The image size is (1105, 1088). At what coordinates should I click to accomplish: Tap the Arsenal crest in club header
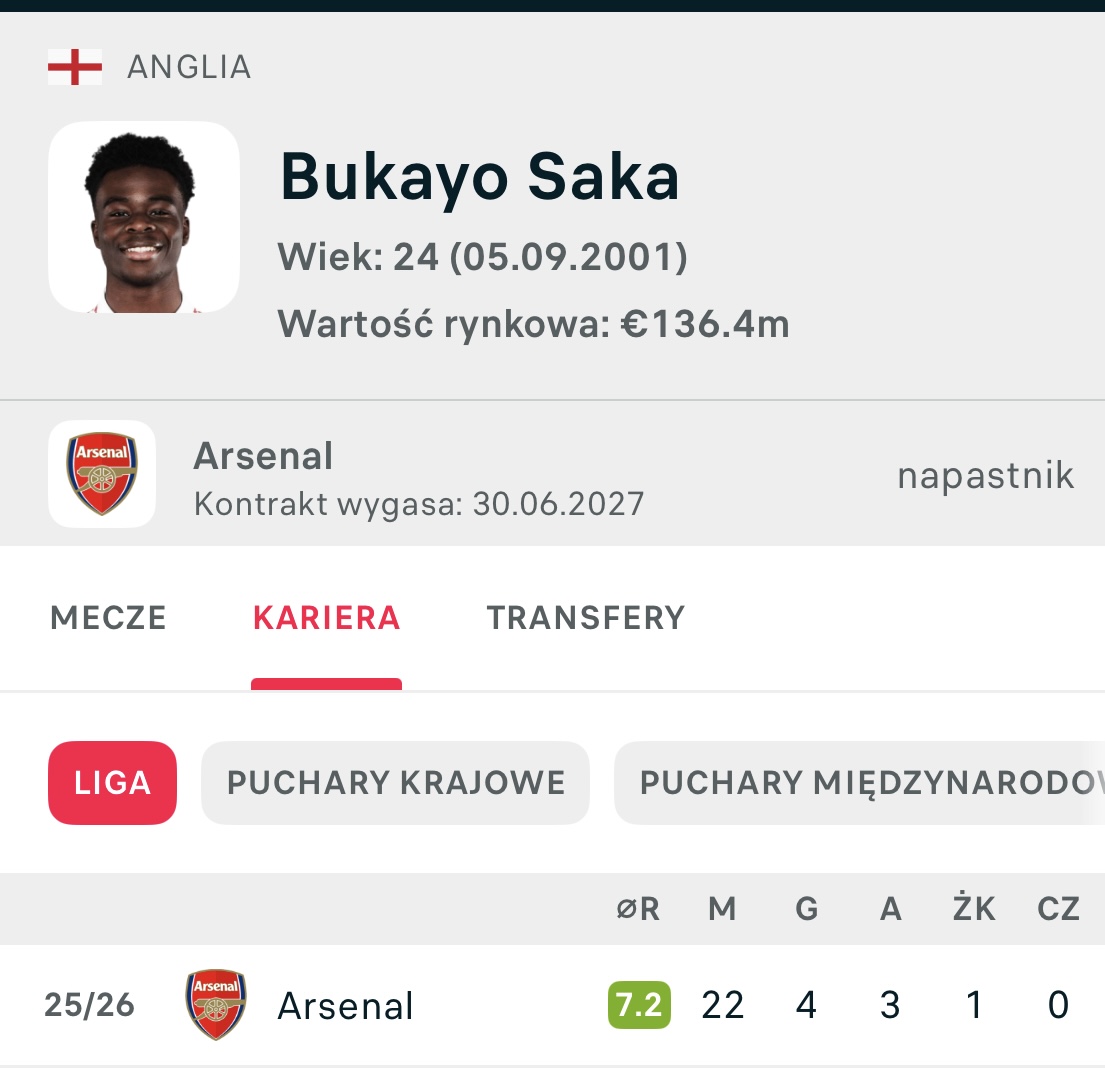coord(102,474)
